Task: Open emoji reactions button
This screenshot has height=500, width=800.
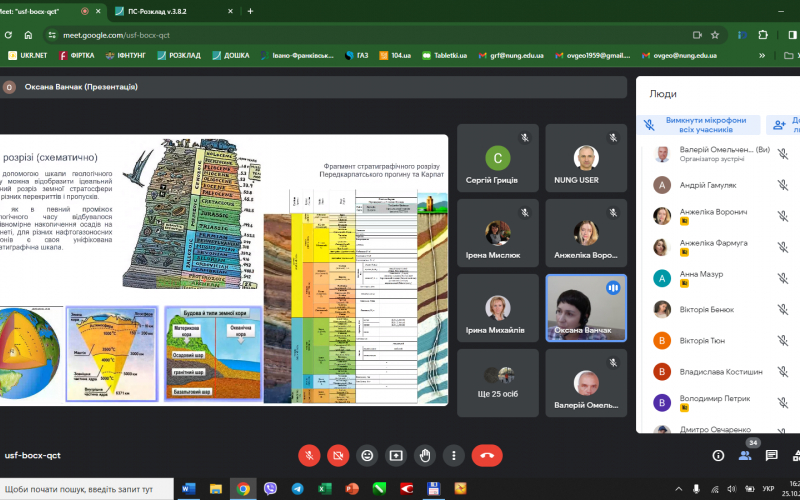Action: (367, 456)
